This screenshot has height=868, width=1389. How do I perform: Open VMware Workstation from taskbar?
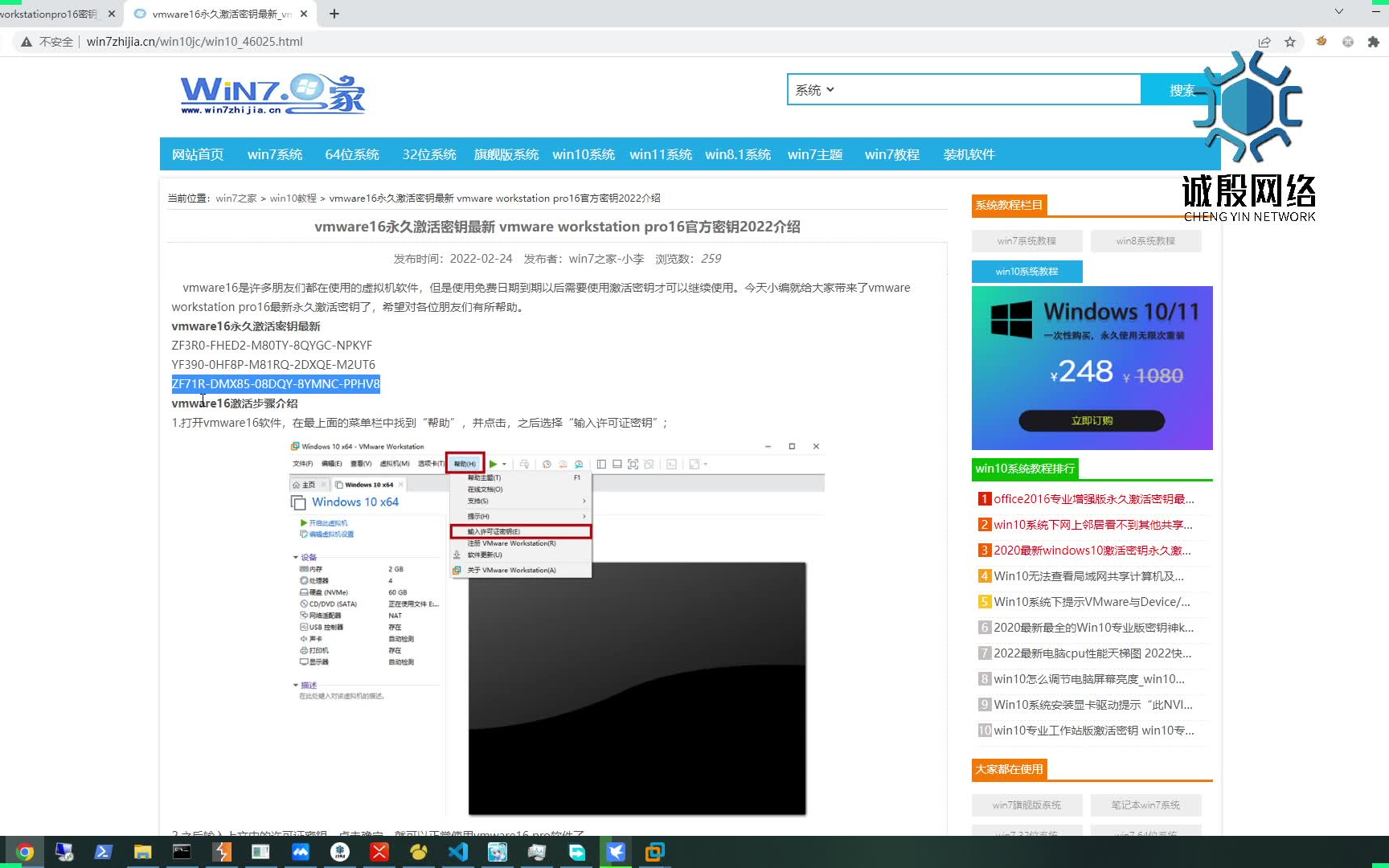click(655, 852)
